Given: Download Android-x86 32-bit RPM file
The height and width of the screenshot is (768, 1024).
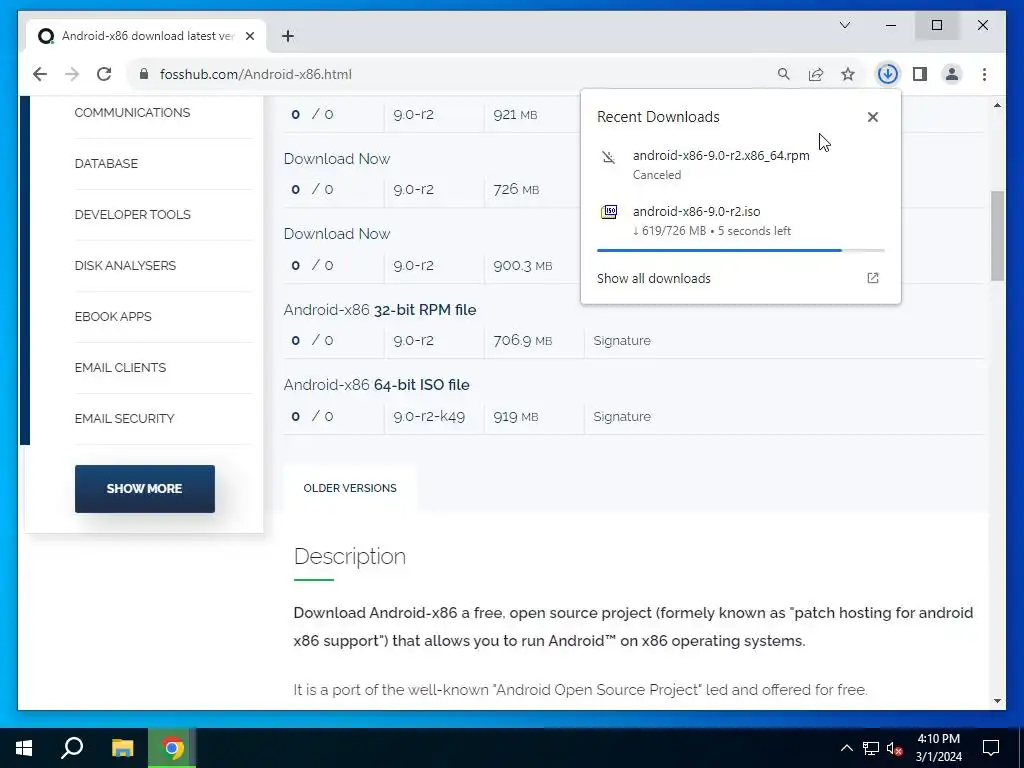Looking at the screenshot, I should click(x=380, y=310).
